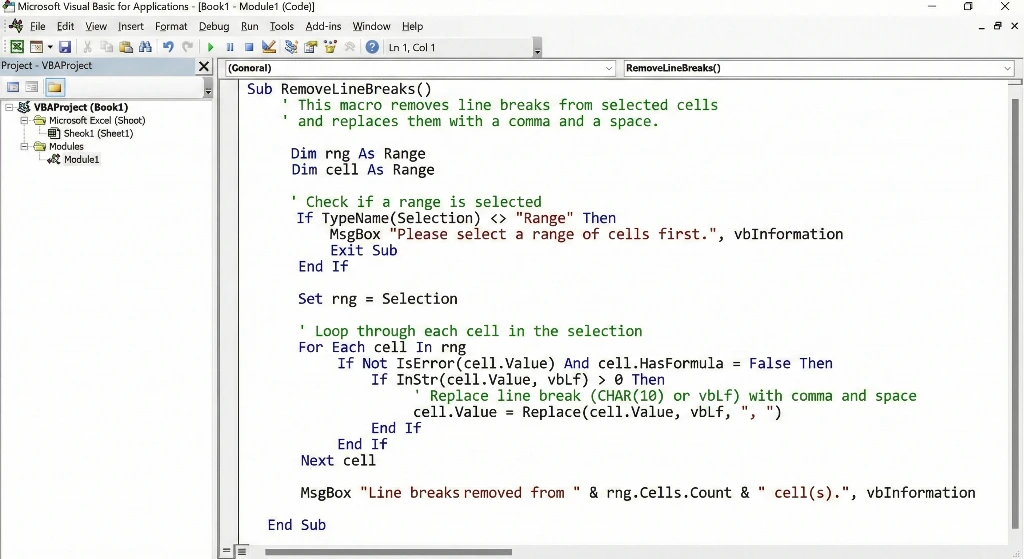Click the Copy icon in toolbar
This screenshot has width=1024, height=559.
[x=106, y=47]
